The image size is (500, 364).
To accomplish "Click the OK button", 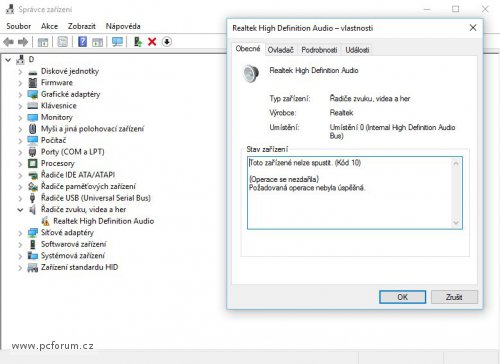I will pyautogui.click(x=402, y=297).
